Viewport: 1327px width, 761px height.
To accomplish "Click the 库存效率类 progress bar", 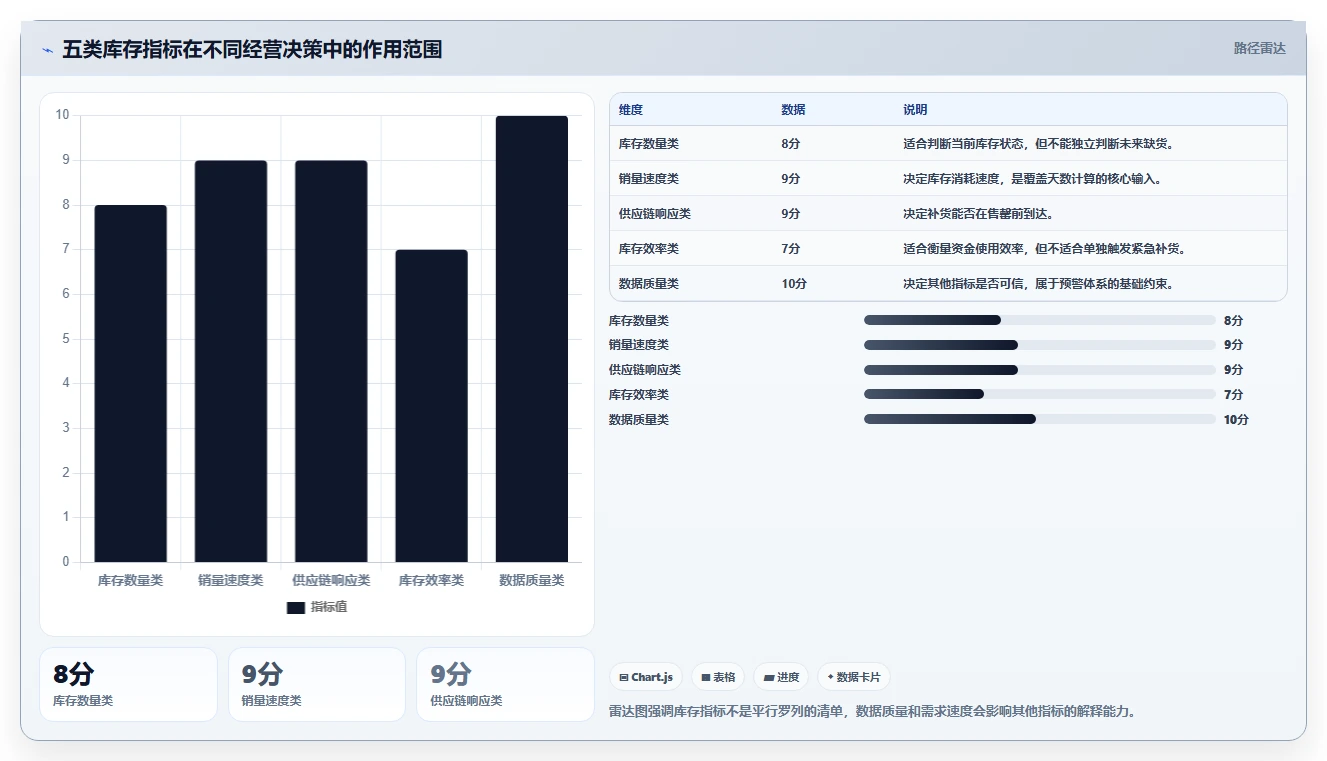I will [1040, 394].
